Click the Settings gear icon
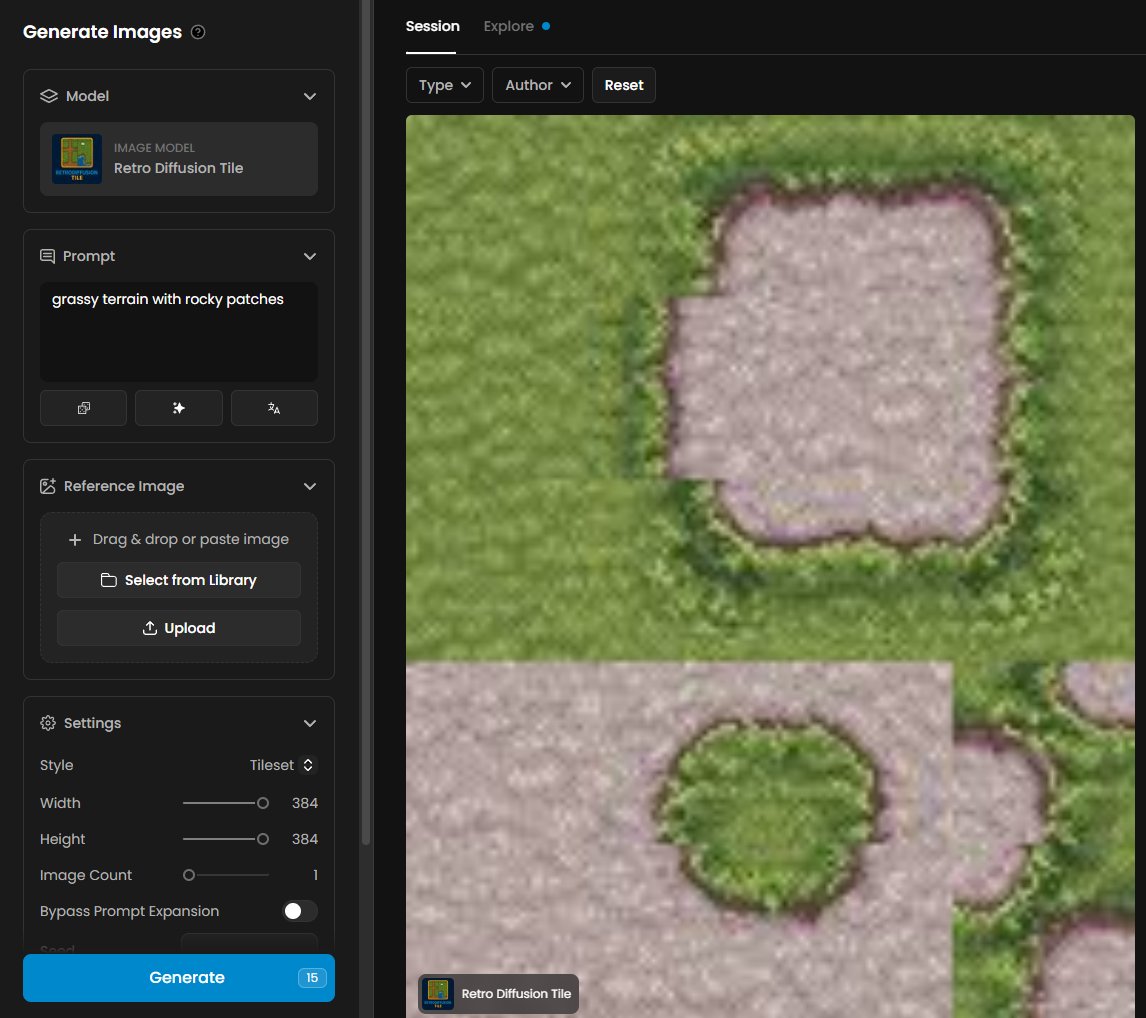1146x1018 pixels. tap(47, 723)
